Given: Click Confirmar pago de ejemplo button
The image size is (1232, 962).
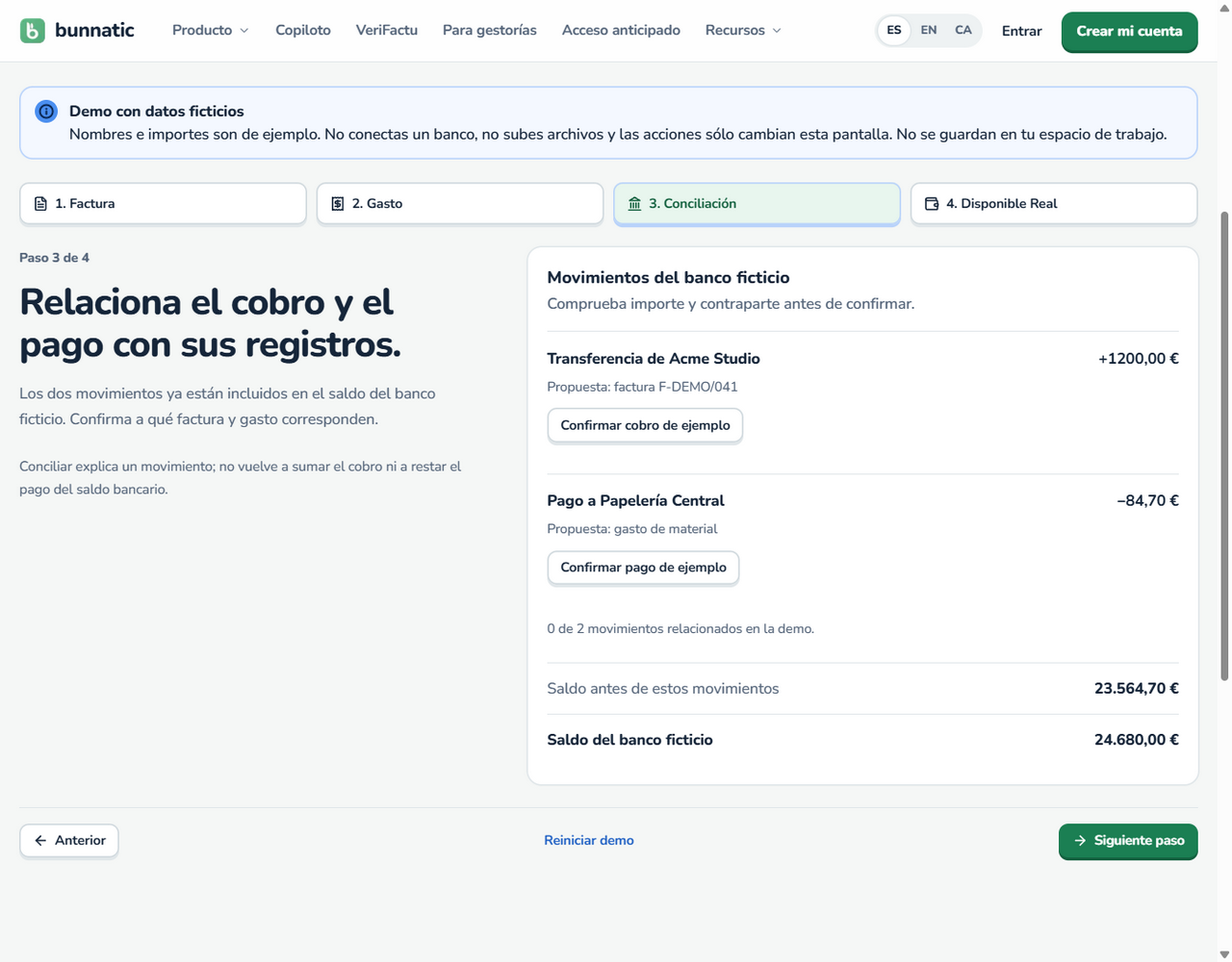Looking at the screenshot, I should pyautogui.click(x=643, y=568).
